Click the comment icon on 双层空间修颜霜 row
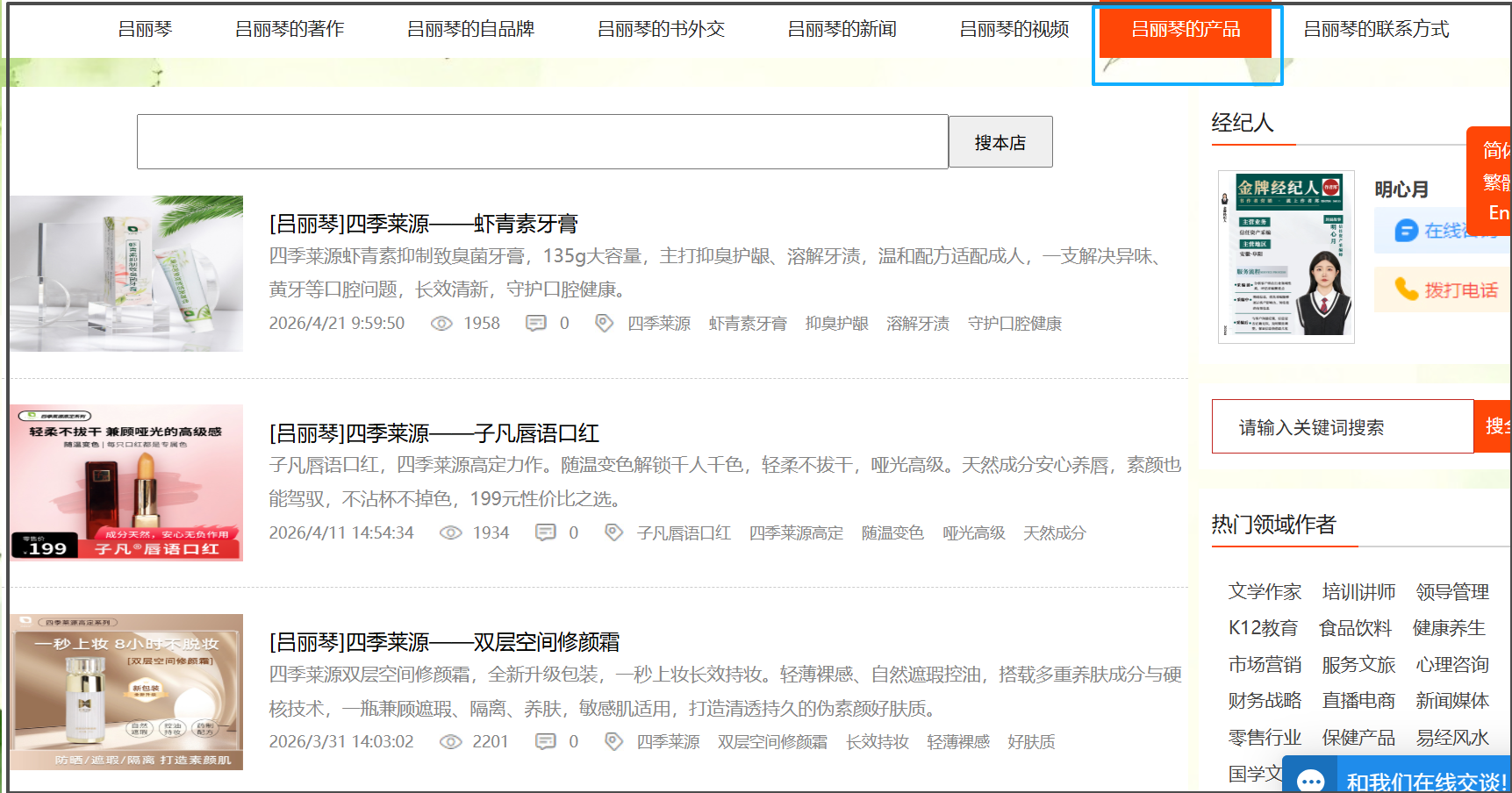This screenshot has width=1512, height=793. (545, 742)
